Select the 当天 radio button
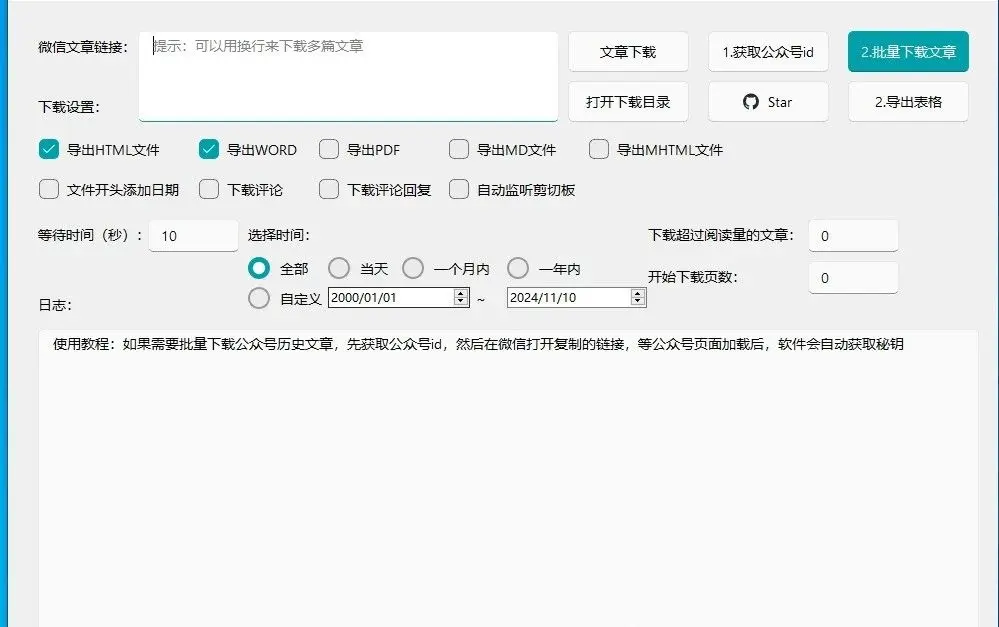Screen dimensions: 999x627 [339, 268]
